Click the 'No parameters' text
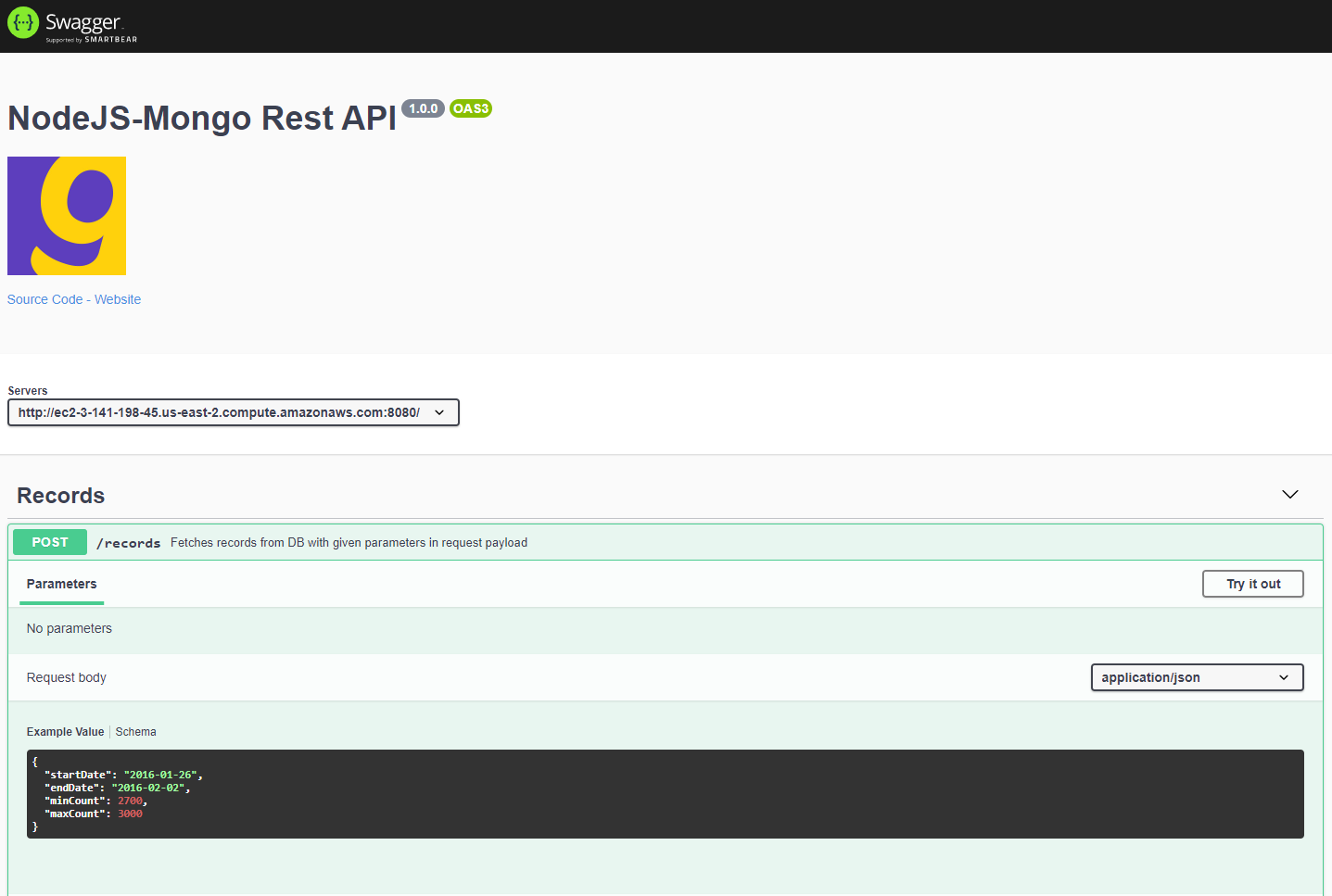 (x=70, y=628)
